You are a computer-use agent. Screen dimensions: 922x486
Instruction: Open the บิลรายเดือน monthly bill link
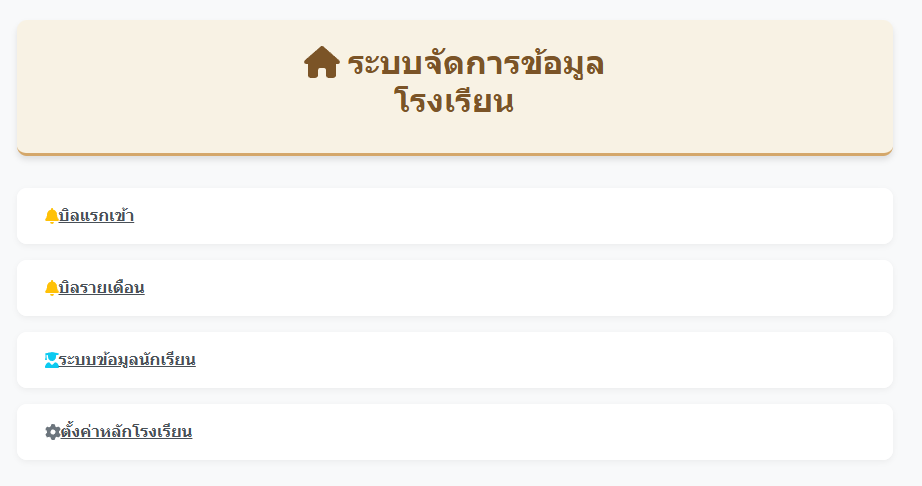tap(102, 287)
